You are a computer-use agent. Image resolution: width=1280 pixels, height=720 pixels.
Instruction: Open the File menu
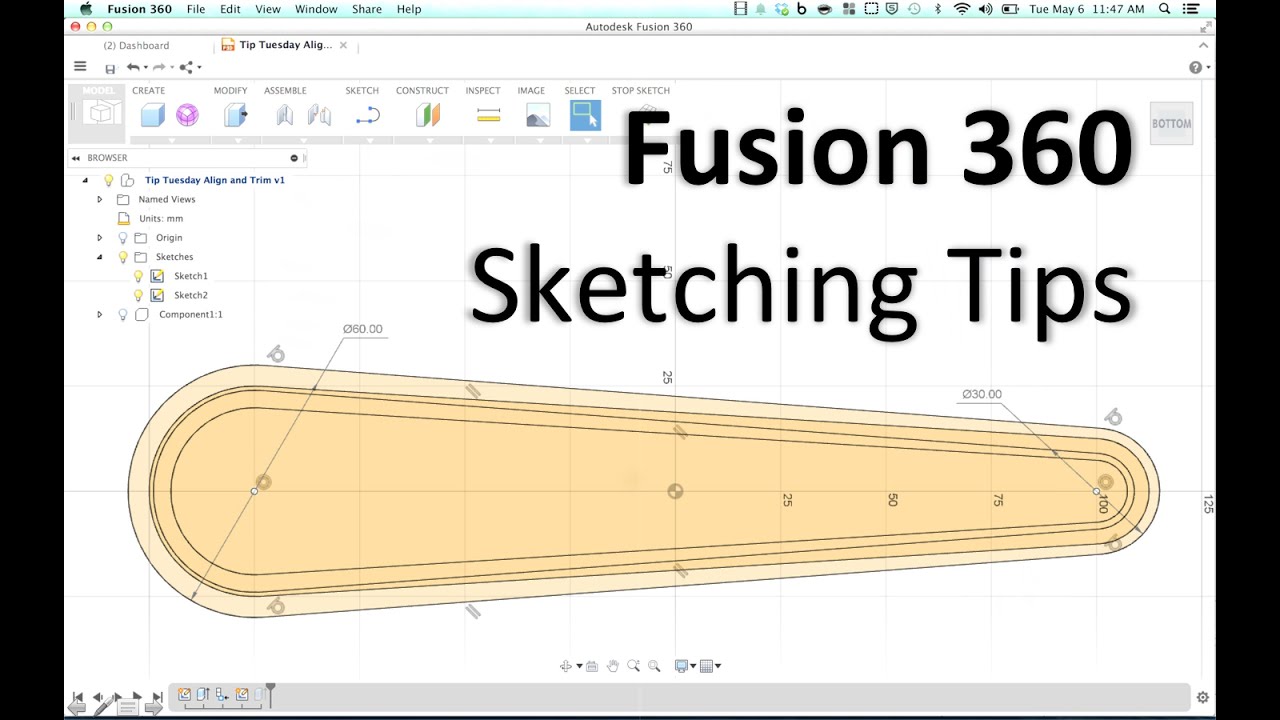[x=196, y=9]
